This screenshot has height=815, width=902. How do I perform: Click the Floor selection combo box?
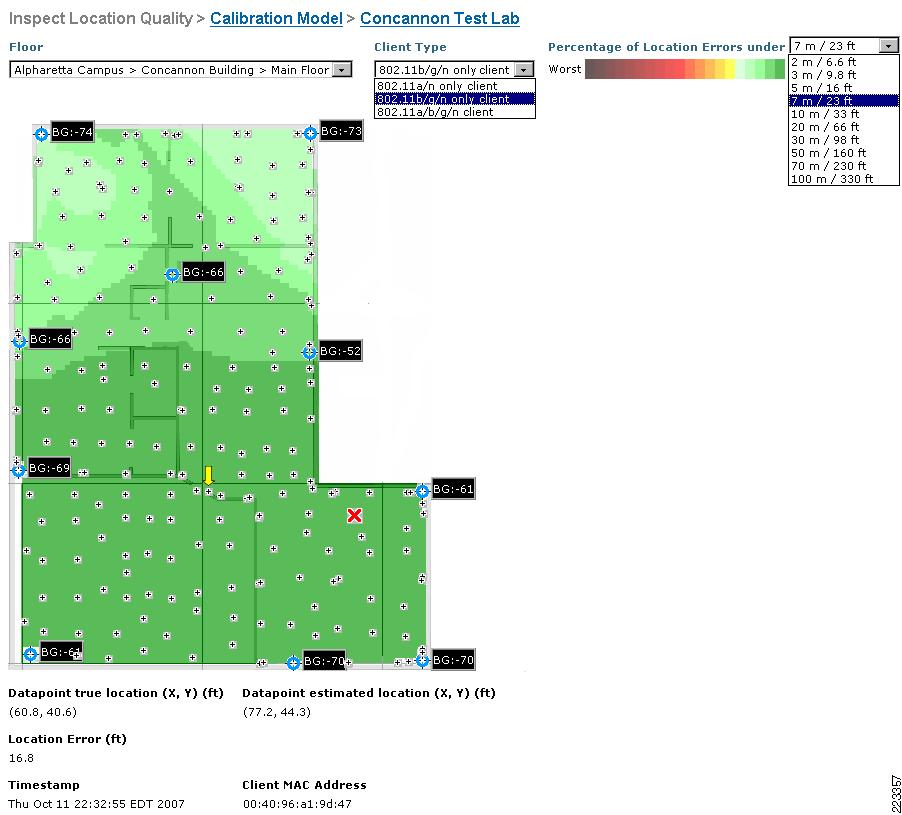[x=180, y=70]
